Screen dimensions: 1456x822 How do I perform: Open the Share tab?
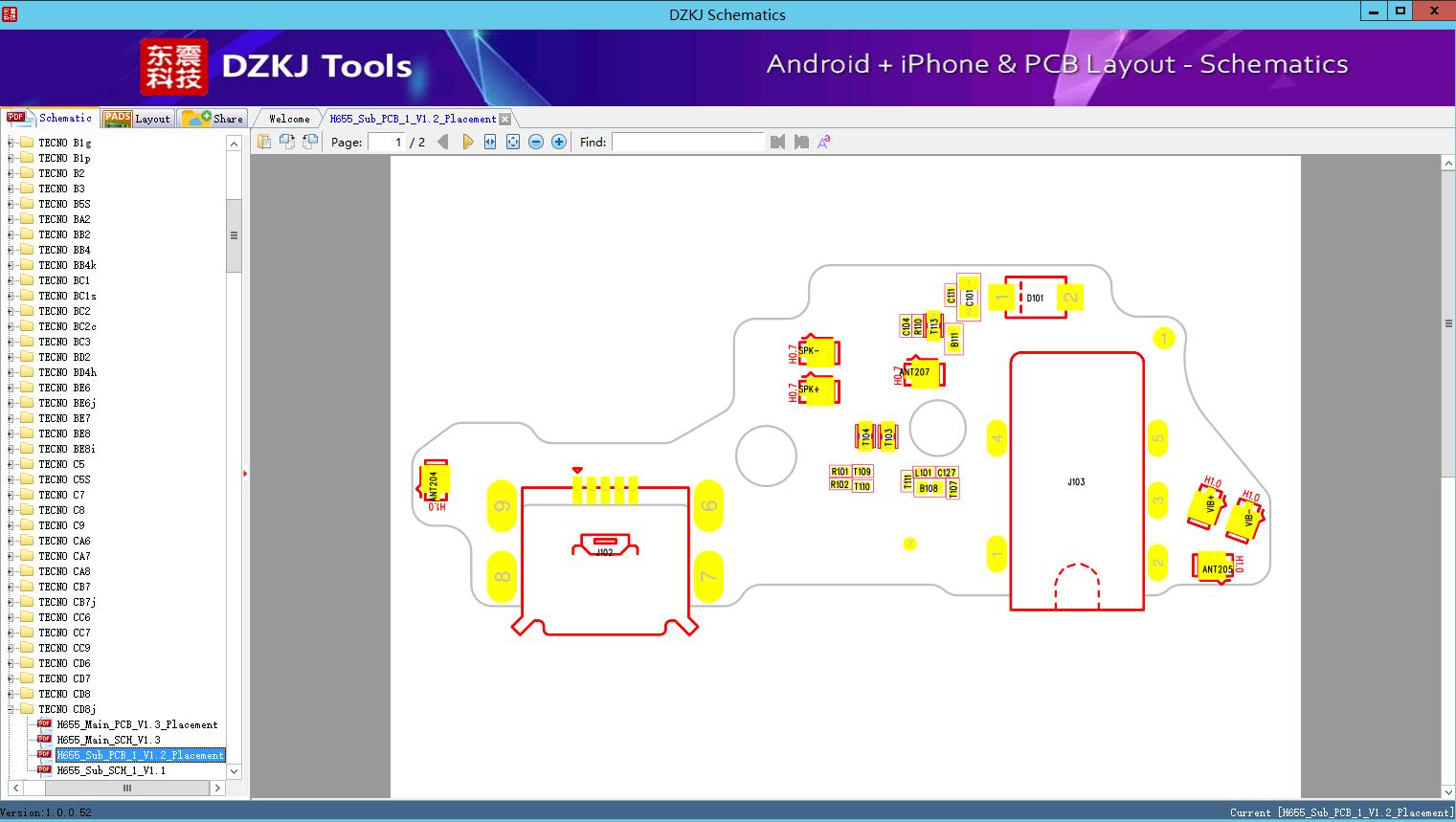(x=213, y=119)
